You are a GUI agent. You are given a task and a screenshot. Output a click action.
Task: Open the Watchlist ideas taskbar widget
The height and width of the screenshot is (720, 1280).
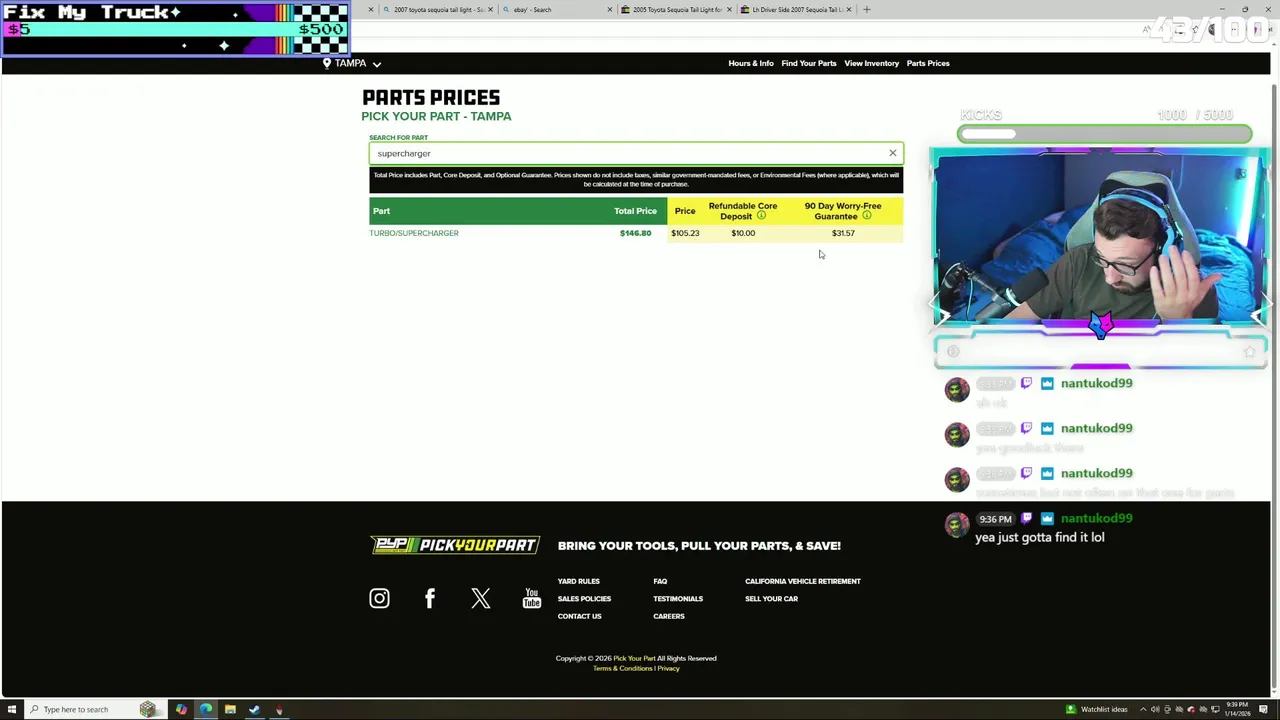[x=1097, y=709]
